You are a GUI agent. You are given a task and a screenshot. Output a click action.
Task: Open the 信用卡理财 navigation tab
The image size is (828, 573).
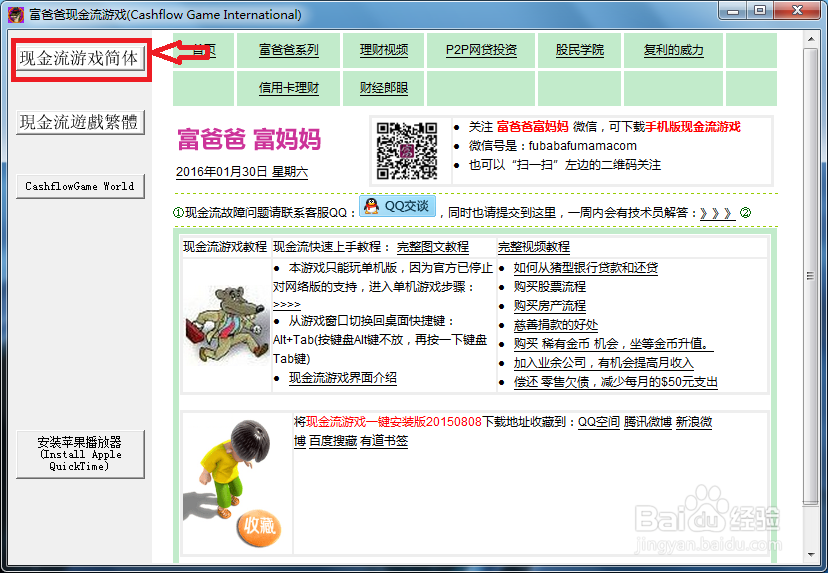[x=288, y=88]
